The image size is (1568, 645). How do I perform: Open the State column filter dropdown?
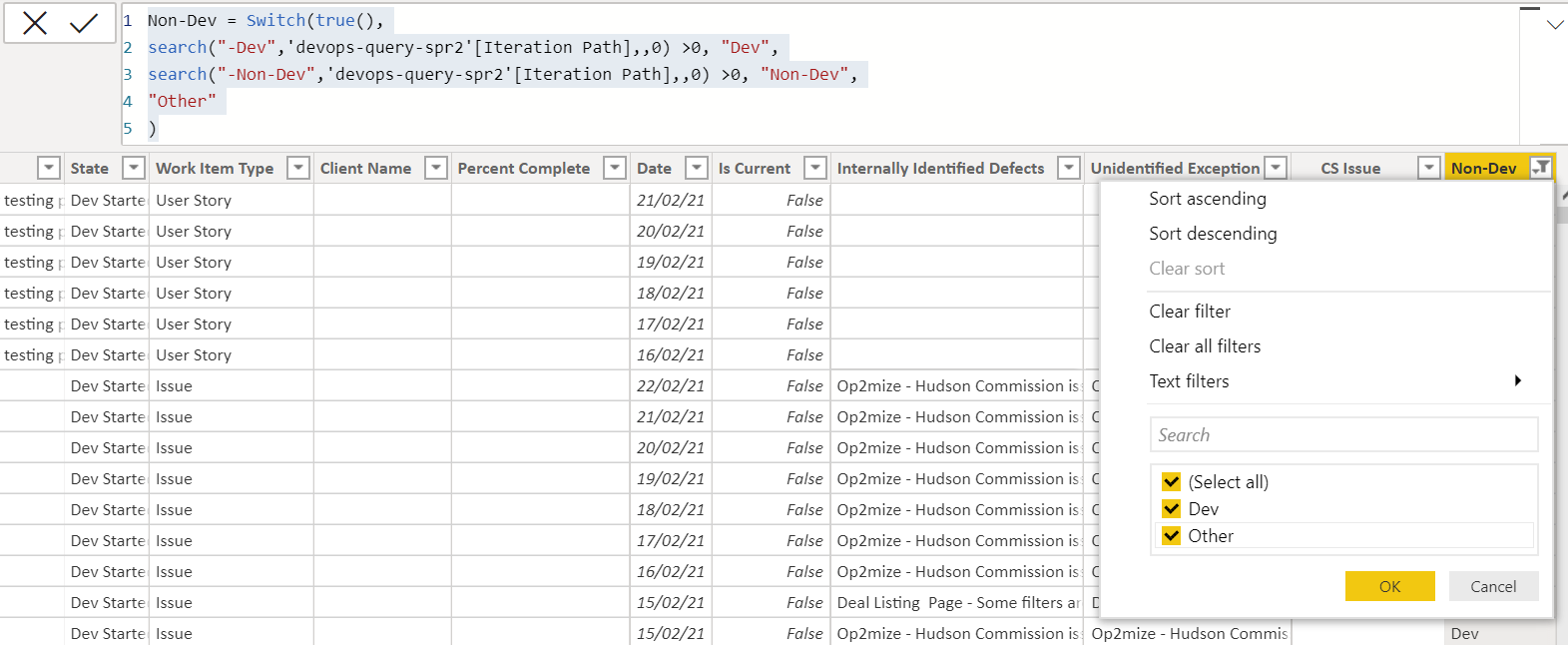click(x=134, y=168)
